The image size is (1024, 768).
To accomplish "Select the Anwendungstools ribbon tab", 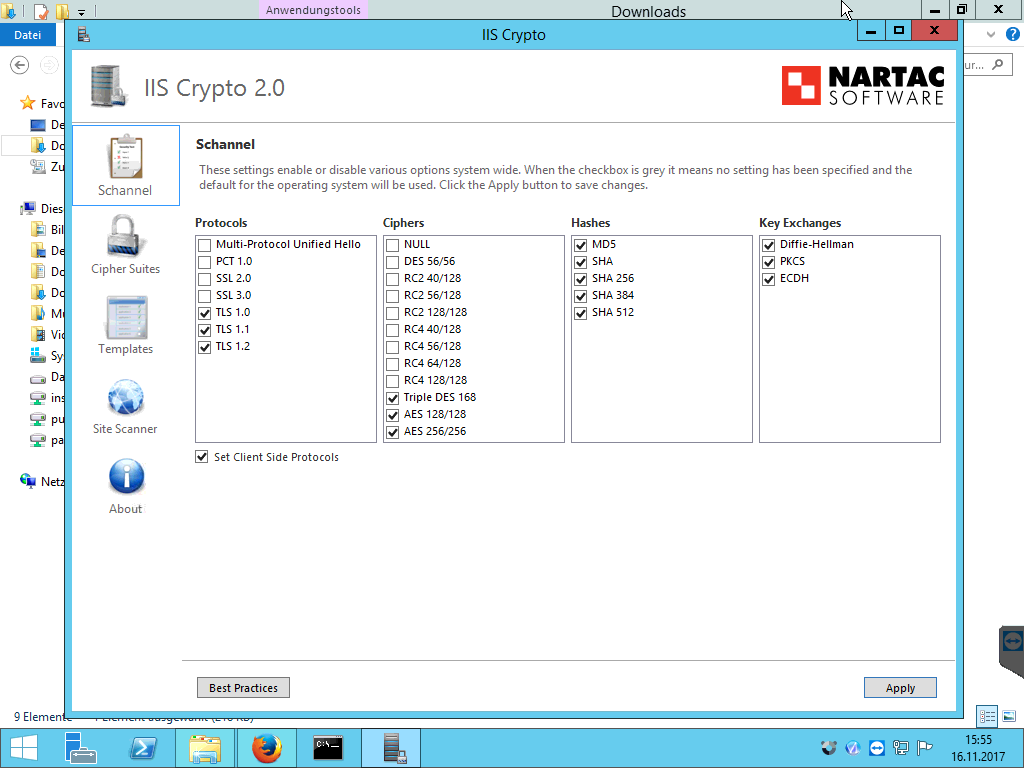I will click(x=313, y=10).
